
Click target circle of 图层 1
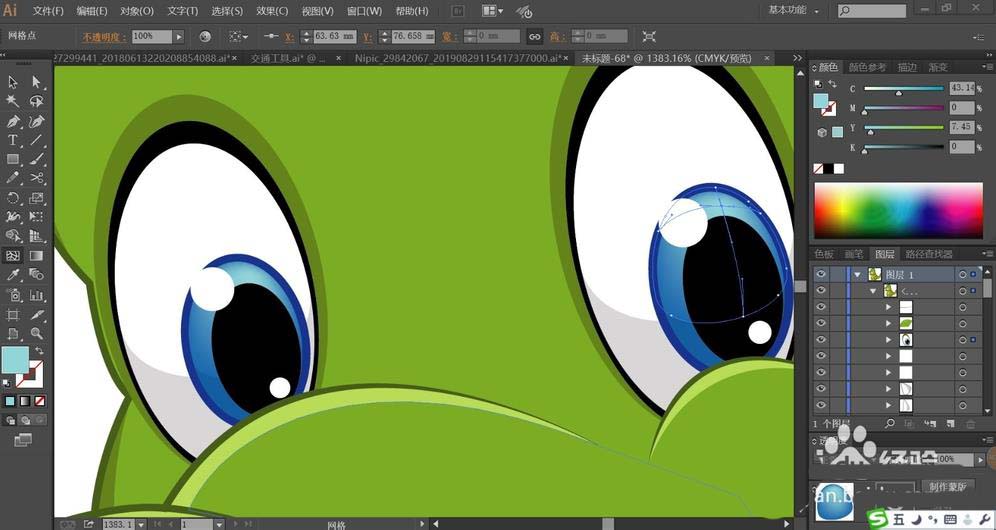[963, 275]
